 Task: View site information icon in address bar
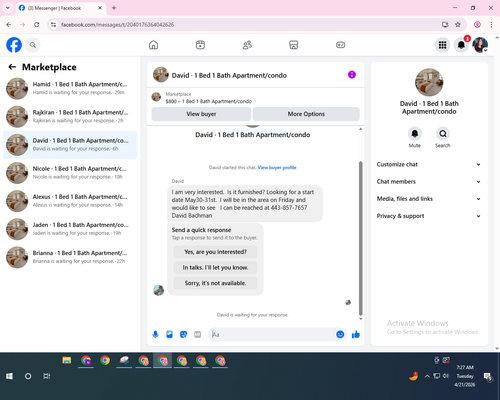53,25
